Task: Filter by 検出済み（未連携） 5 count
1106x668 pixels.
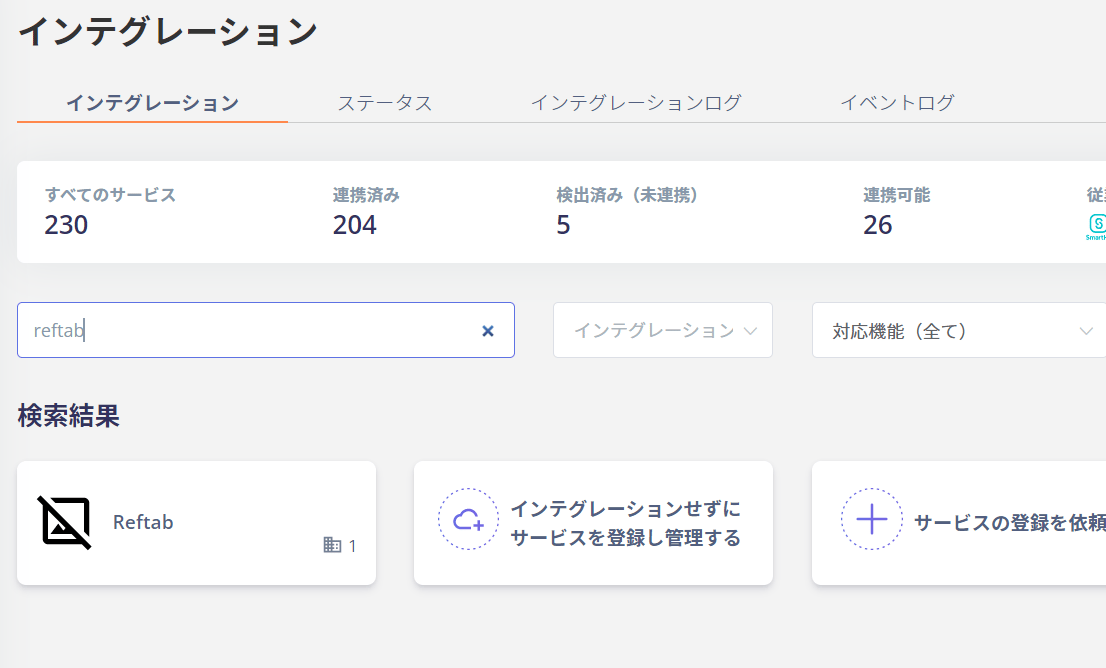Action: [626, 212]
